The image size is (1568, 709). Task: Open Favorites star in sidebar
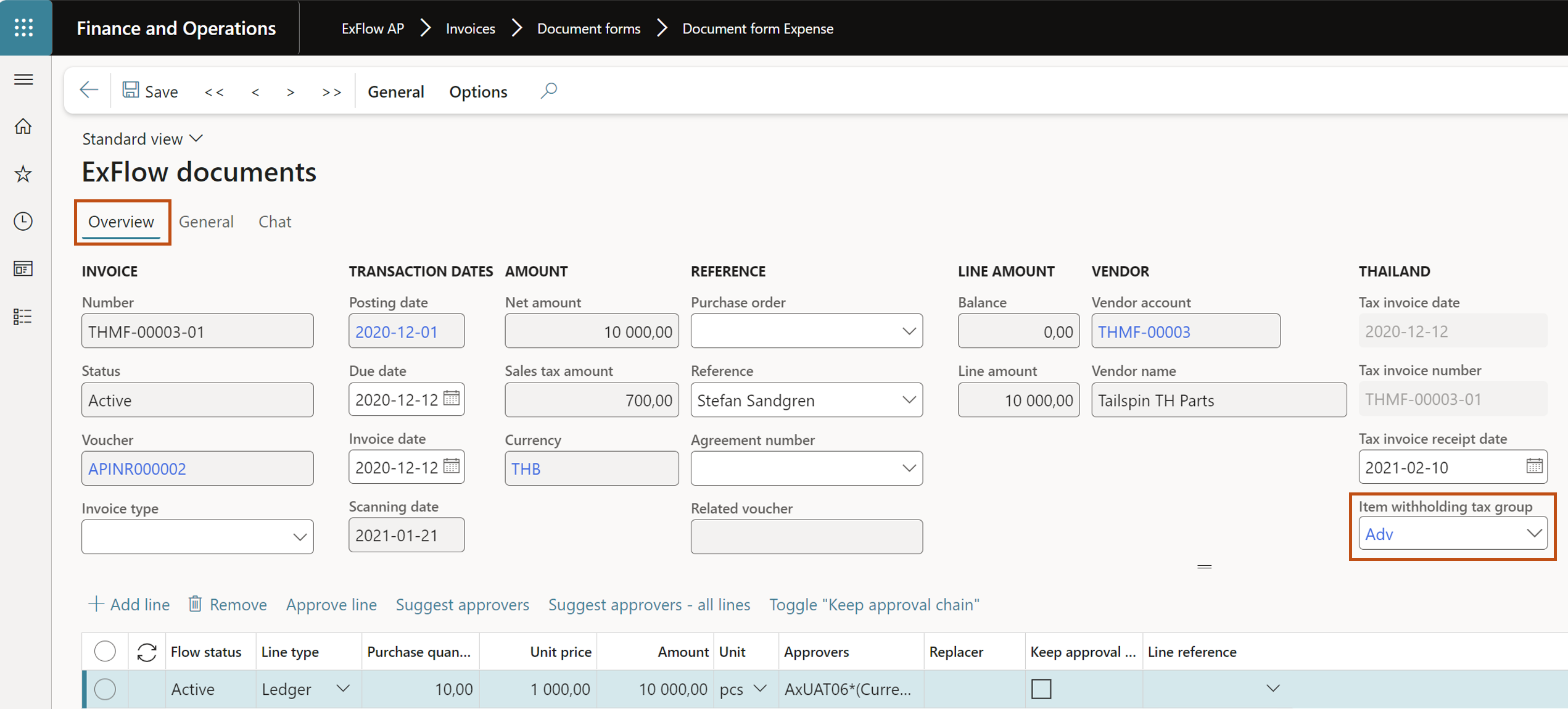23,174
